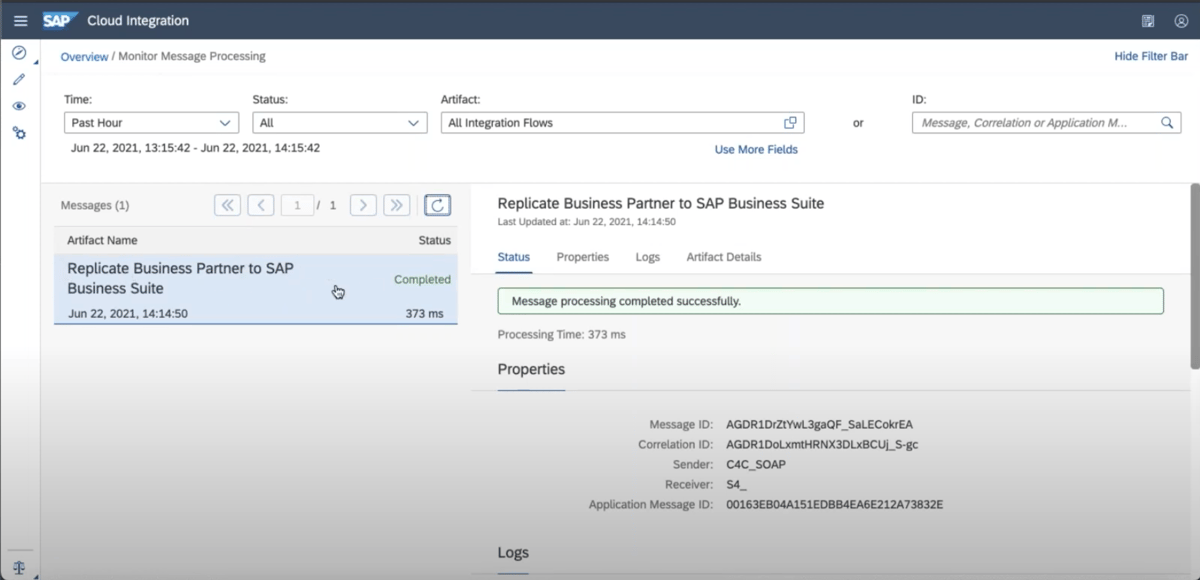Image resolution: width=1200 pixels, height=580 pixels.
Task: Click the Completed status text
Action: point(422,280)
